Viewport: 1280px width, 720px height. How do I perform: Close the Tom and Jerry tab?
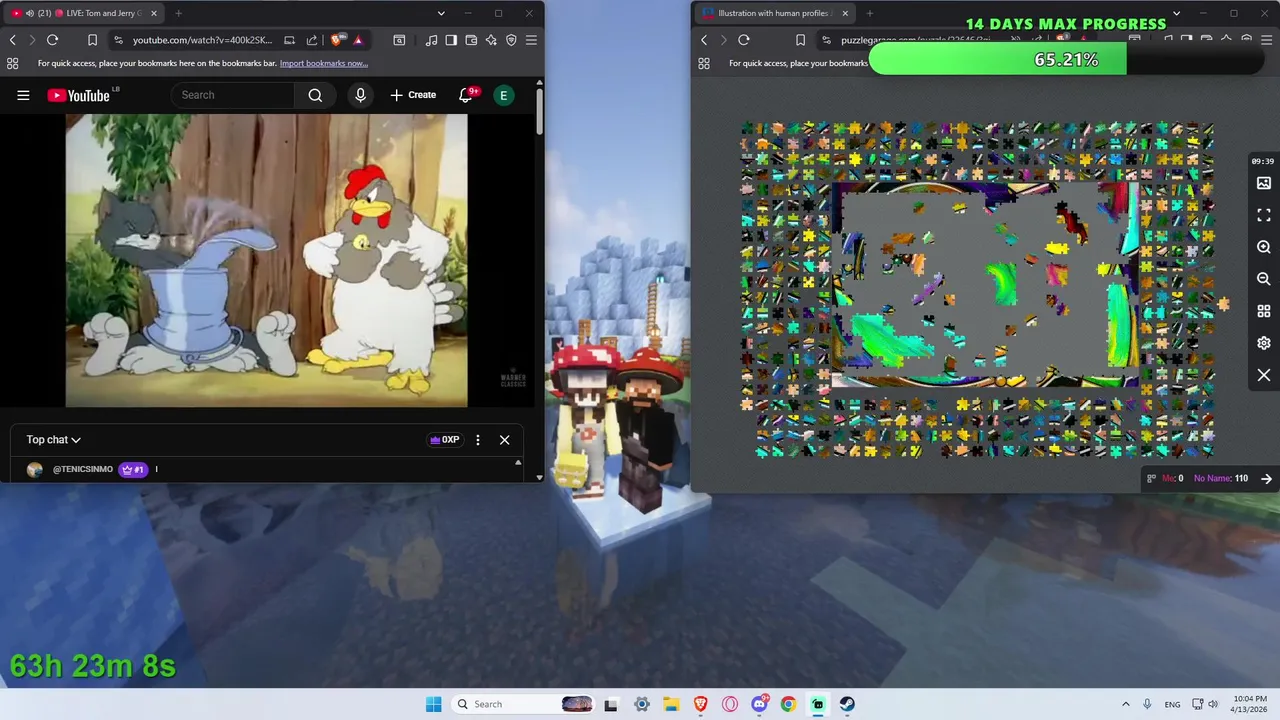(x=154, y=13)
